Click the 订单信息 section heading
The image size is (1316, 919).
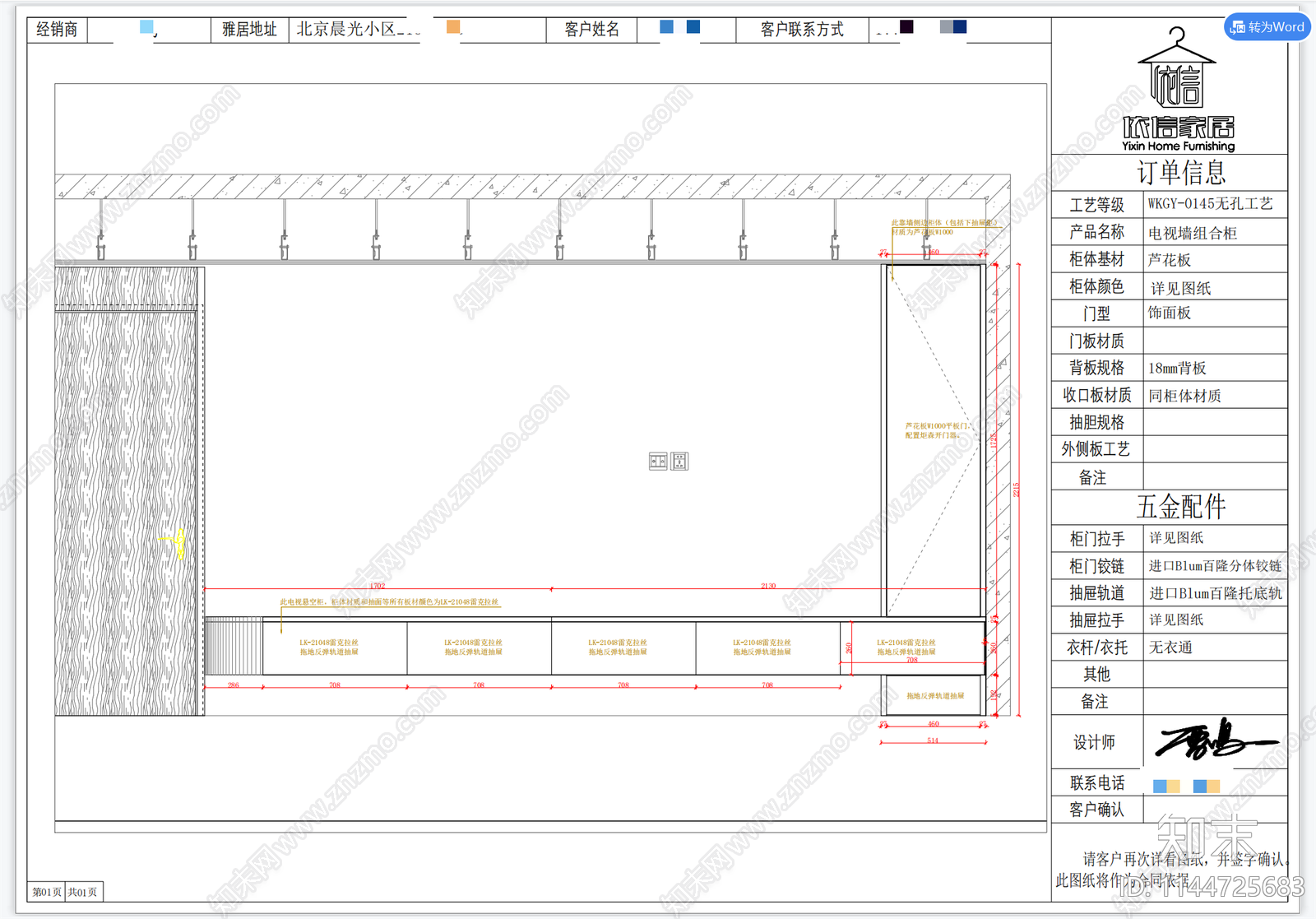click(x=1181, y=173)
